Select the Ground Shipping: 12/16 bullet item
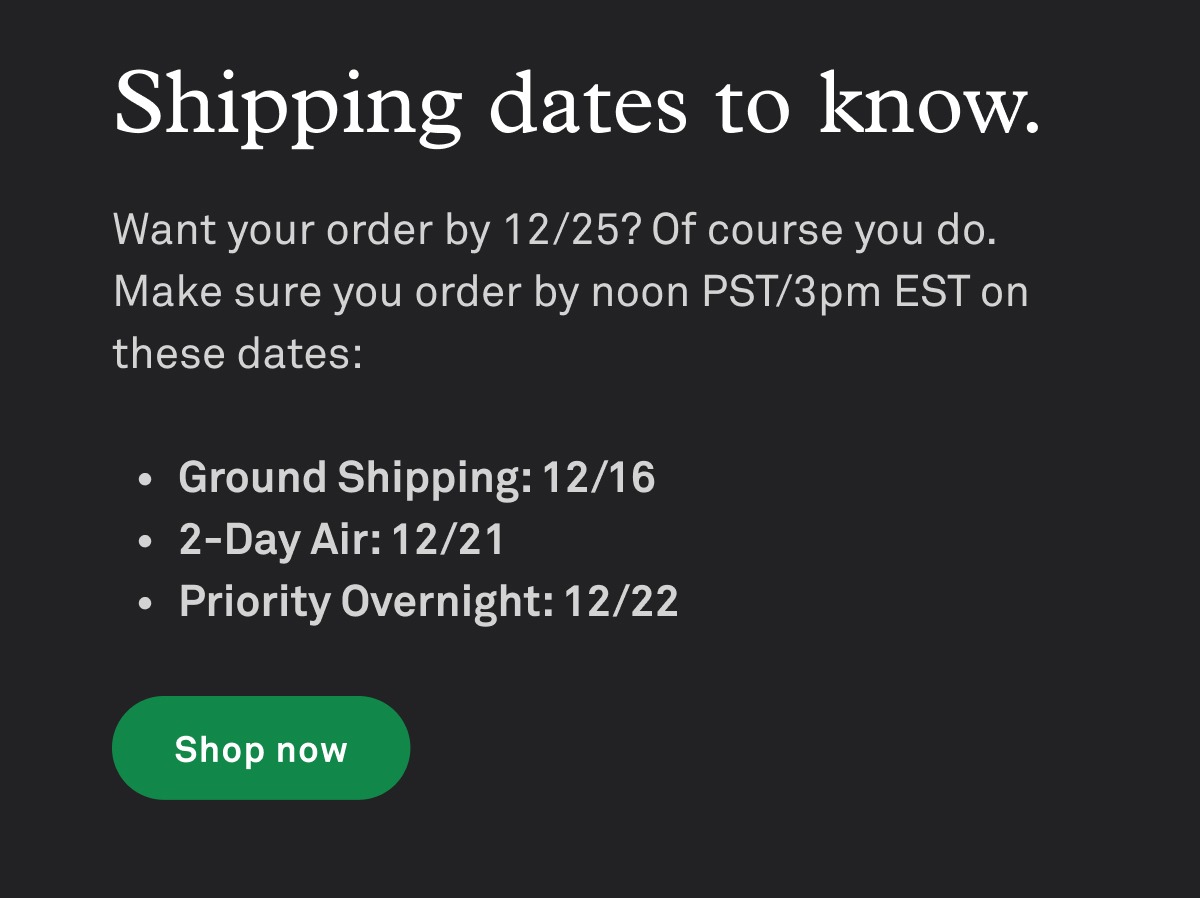 (x=415, y=477)
